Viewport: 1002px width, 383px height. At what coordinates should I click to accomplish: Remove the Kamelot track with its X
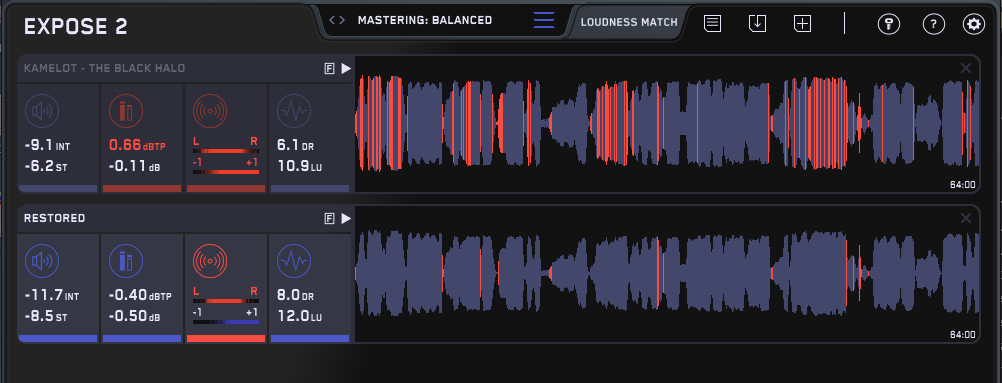point(966,68)
